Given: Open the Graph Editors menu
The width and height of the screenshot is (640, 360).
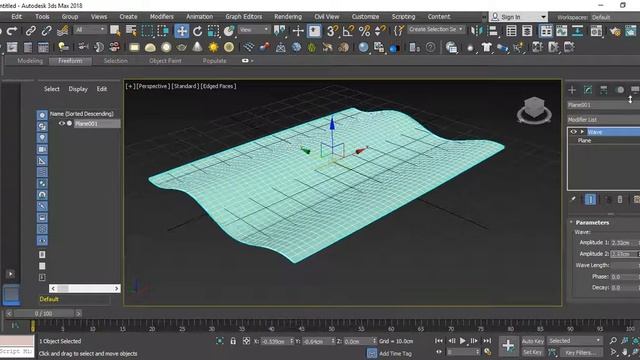Looking at the screenshot, I should coord(244,17).
